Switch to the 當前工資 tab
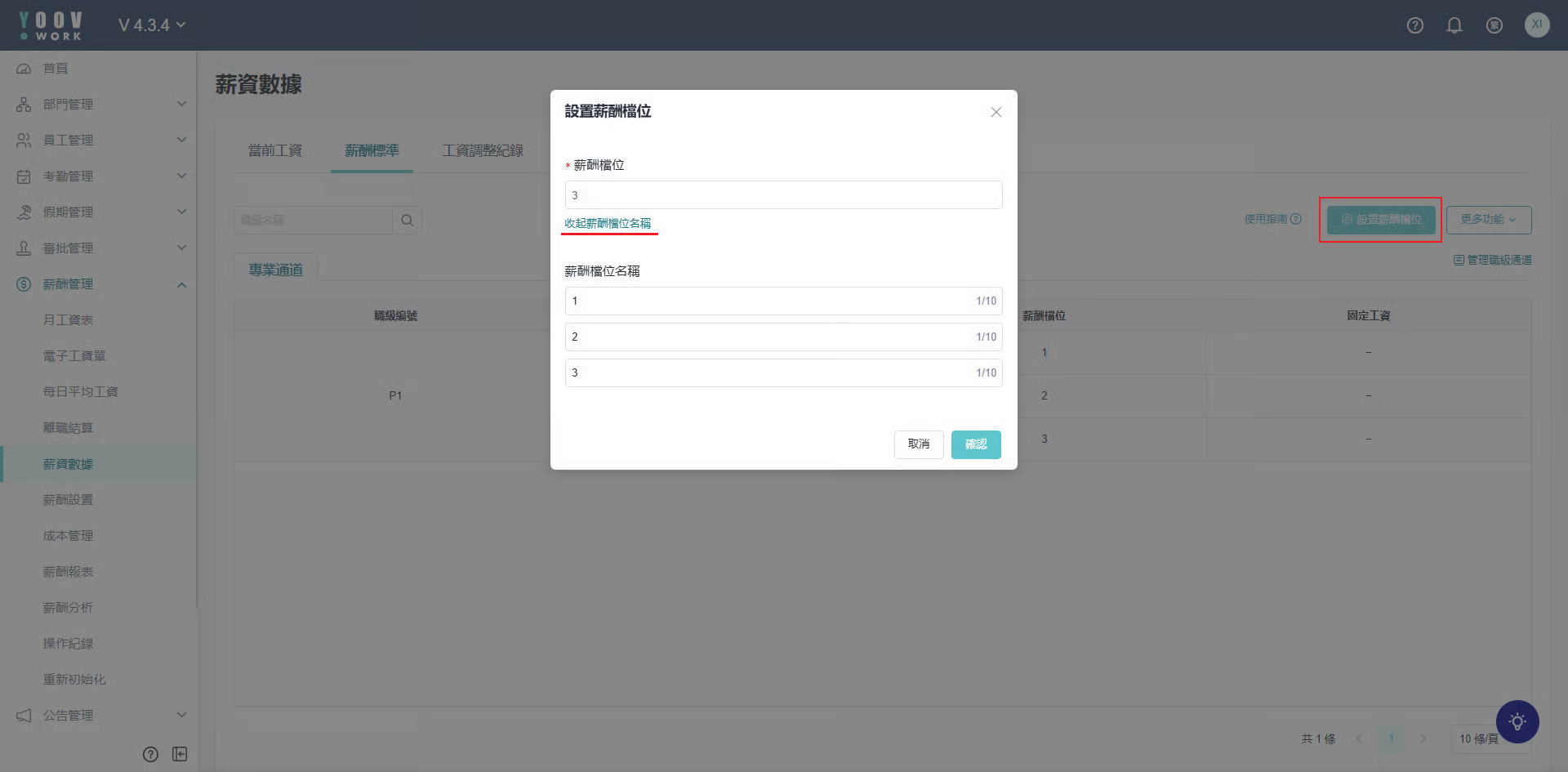1568x772 pixels. pyautogui.click(x=275, y=150)
